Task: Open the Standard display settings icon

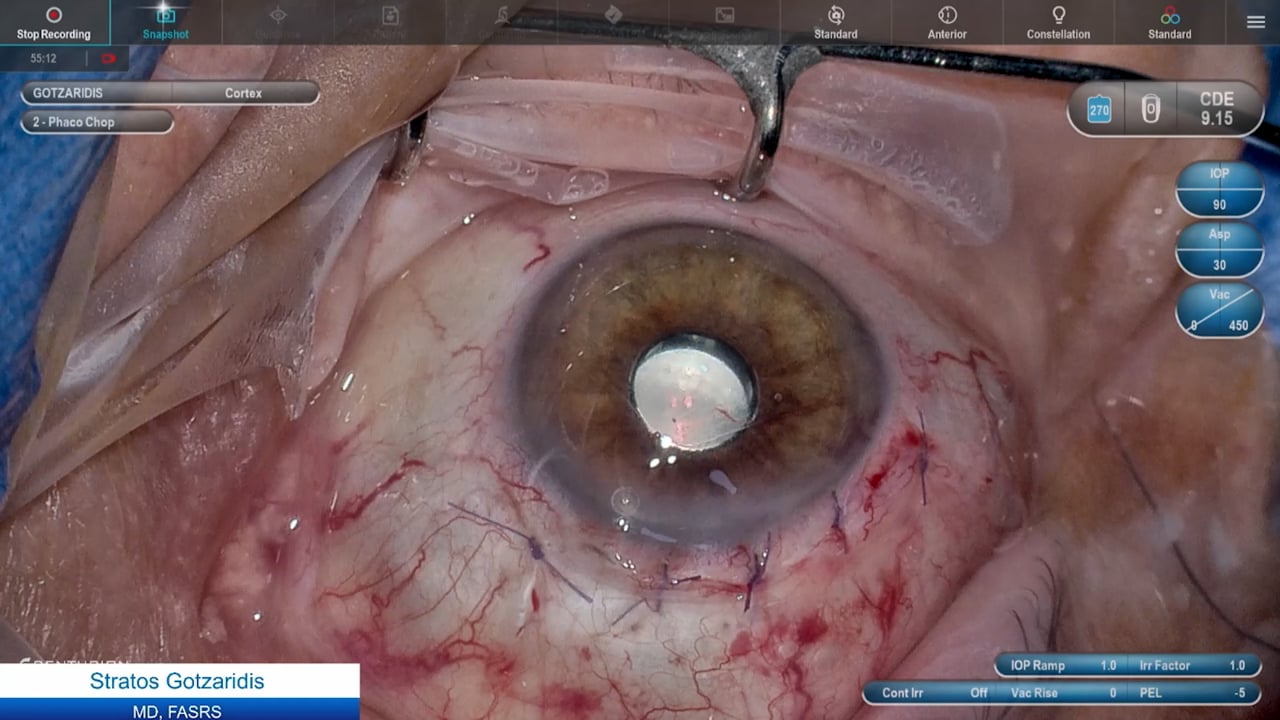Action: [835, 22]
